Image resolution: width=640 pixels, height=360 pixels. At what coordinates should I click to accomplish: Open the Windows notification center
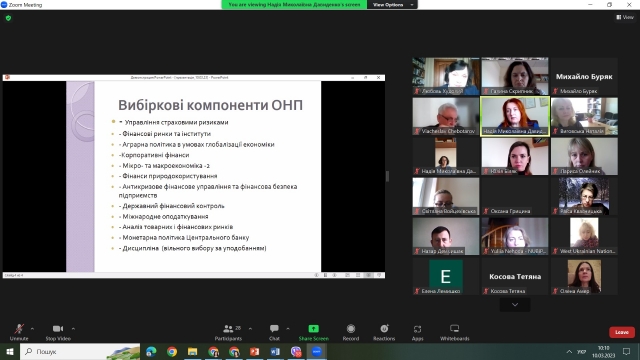tap(627, 351)
